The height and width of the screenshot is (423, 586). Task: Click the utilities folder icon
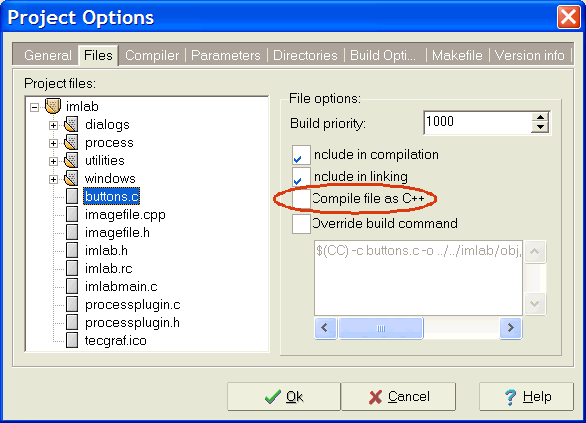pos(71,160)
